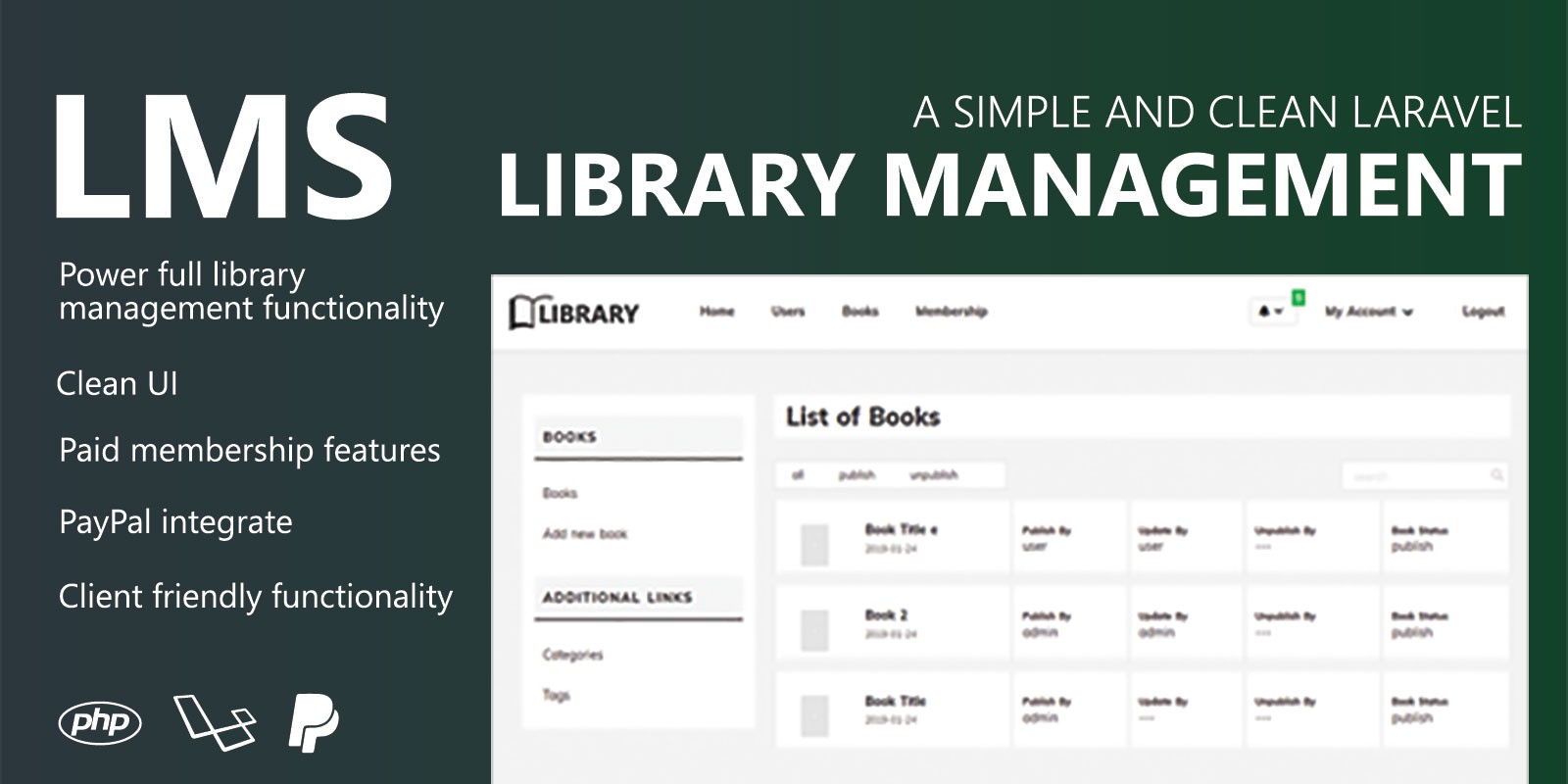Select the 'publish' filter tab
This screenshot has height=784, width=1568.
[857, 475]
